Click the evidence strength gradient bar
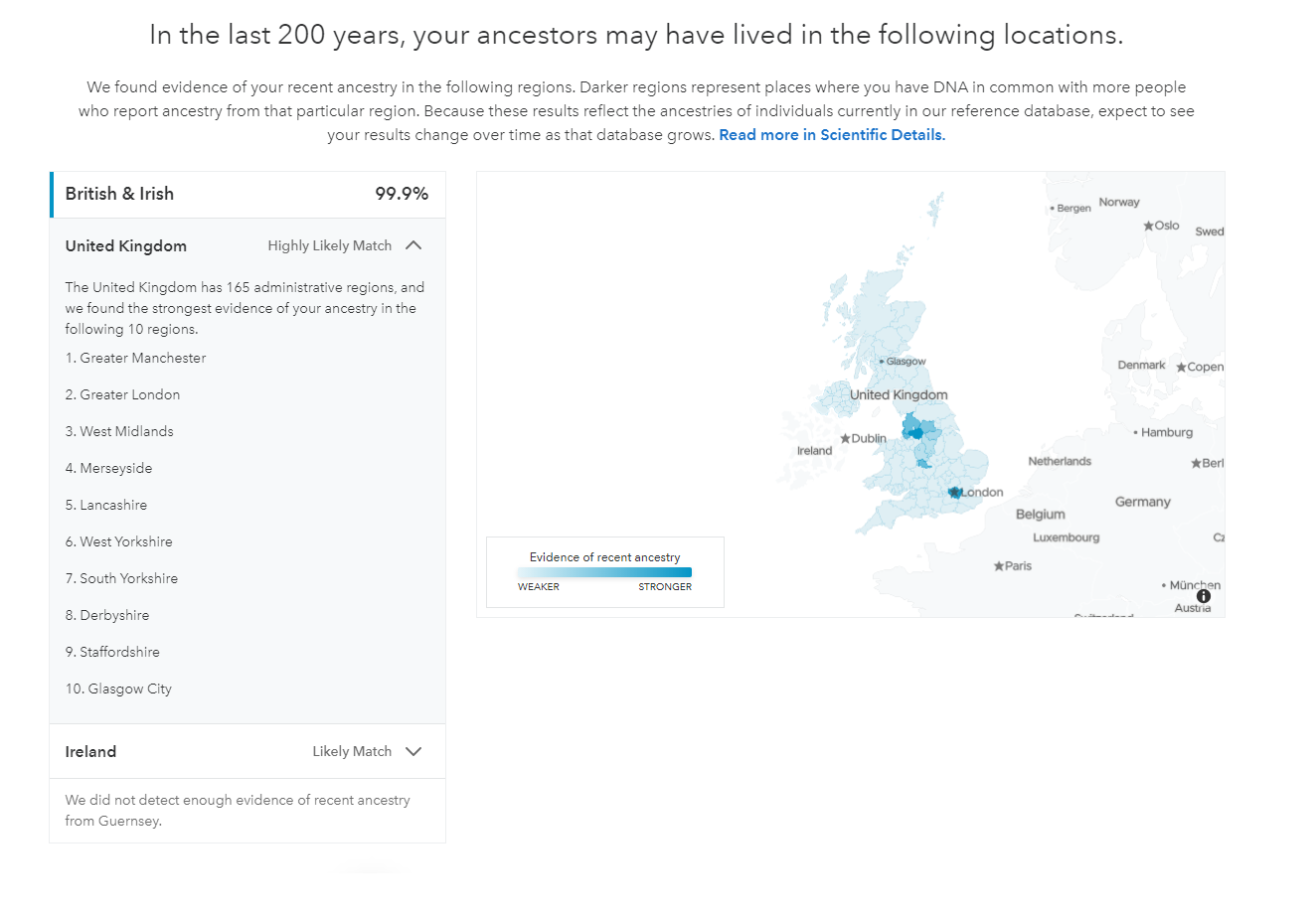 (x=604, y=572)
